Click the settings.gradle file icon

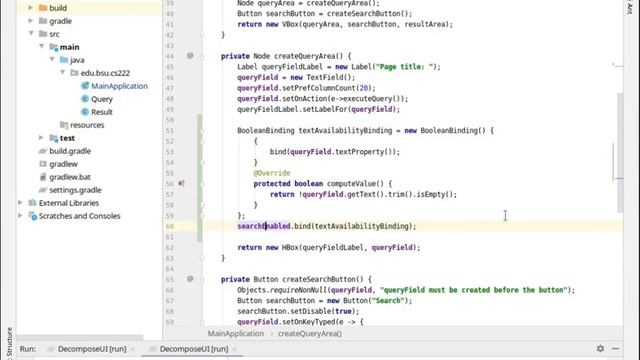tap(43, 190)
